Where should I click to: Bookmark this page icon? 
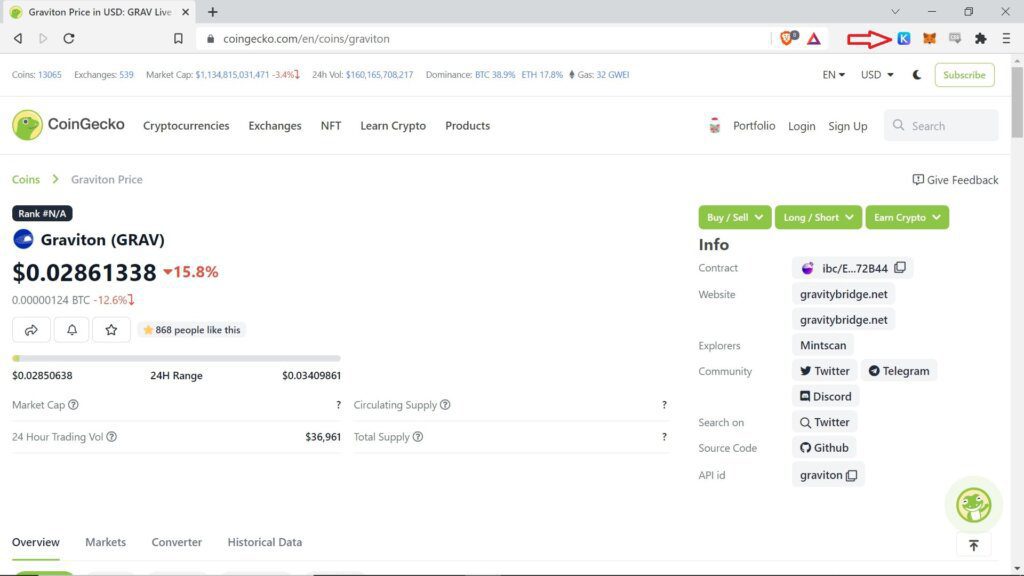pos(178,39)
